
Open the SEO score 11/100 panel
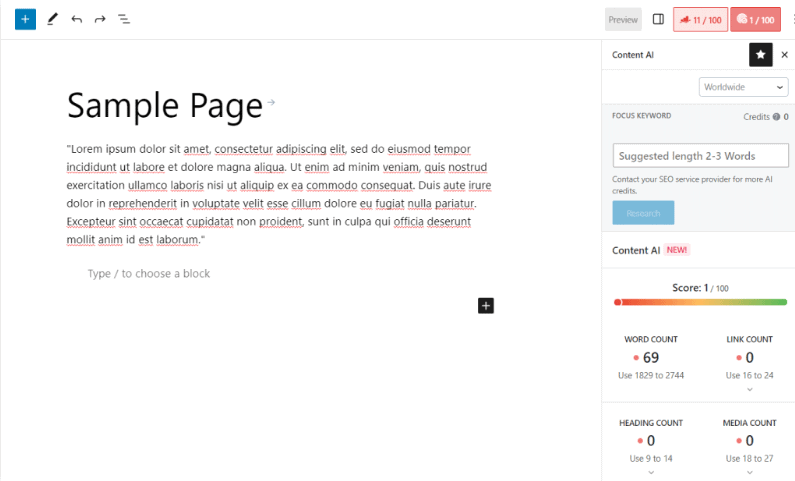click(x=700, y=19)
